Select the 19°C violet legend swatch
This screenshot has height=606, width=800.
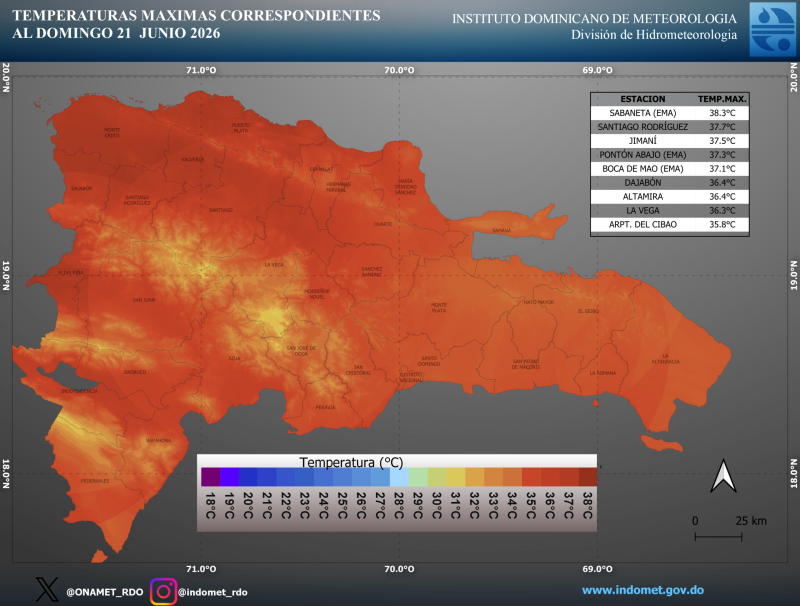click(229, 477)
